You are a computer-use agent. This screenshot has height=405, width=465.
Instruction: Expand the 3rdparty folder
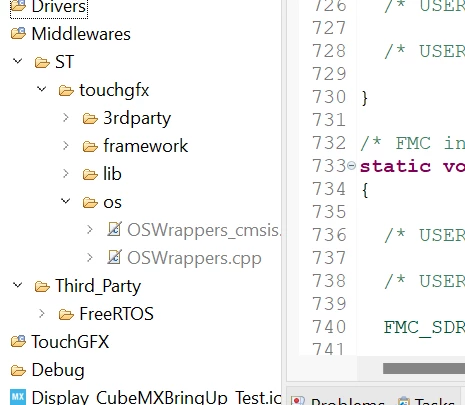(66, 117)
